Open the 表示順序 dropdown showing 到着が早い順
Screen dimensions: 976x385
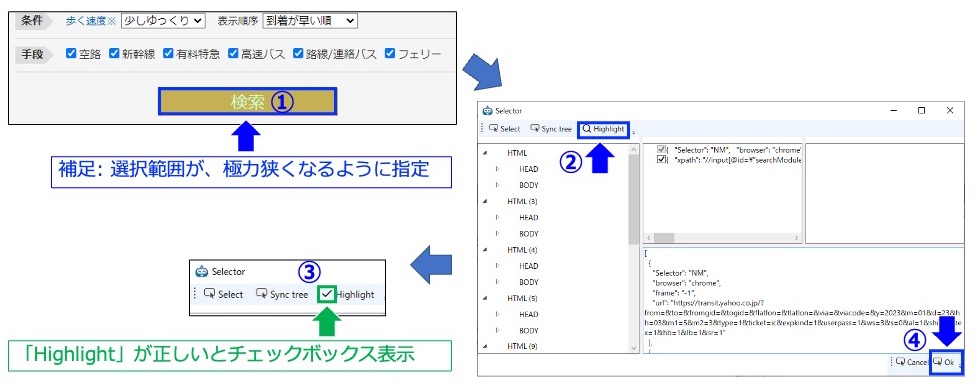pos(310,21)
